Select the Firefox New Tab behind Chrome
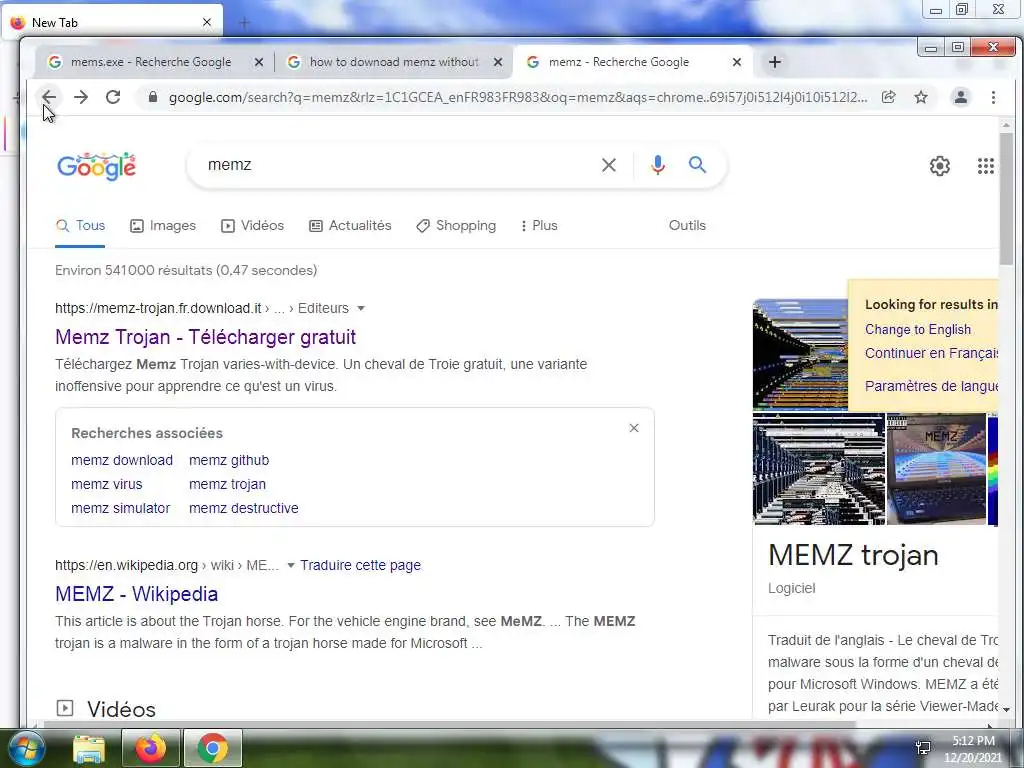This screenshot has width=1024, height=768. (111, 22)
